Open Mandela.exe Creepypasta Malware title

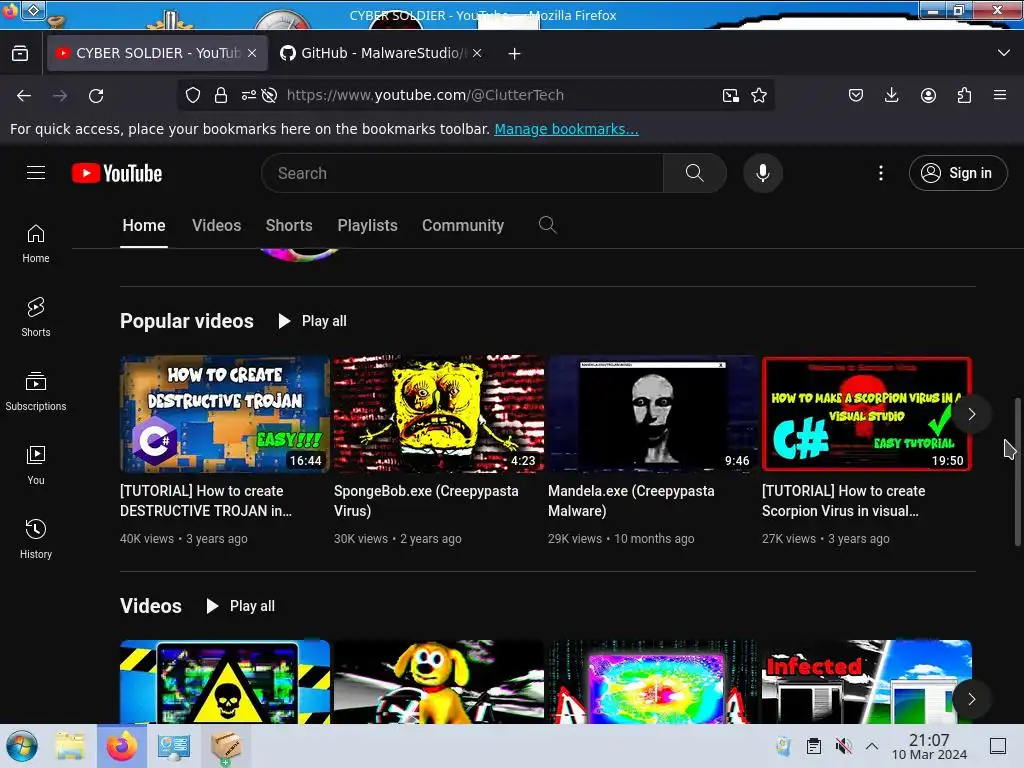point(631,501)
